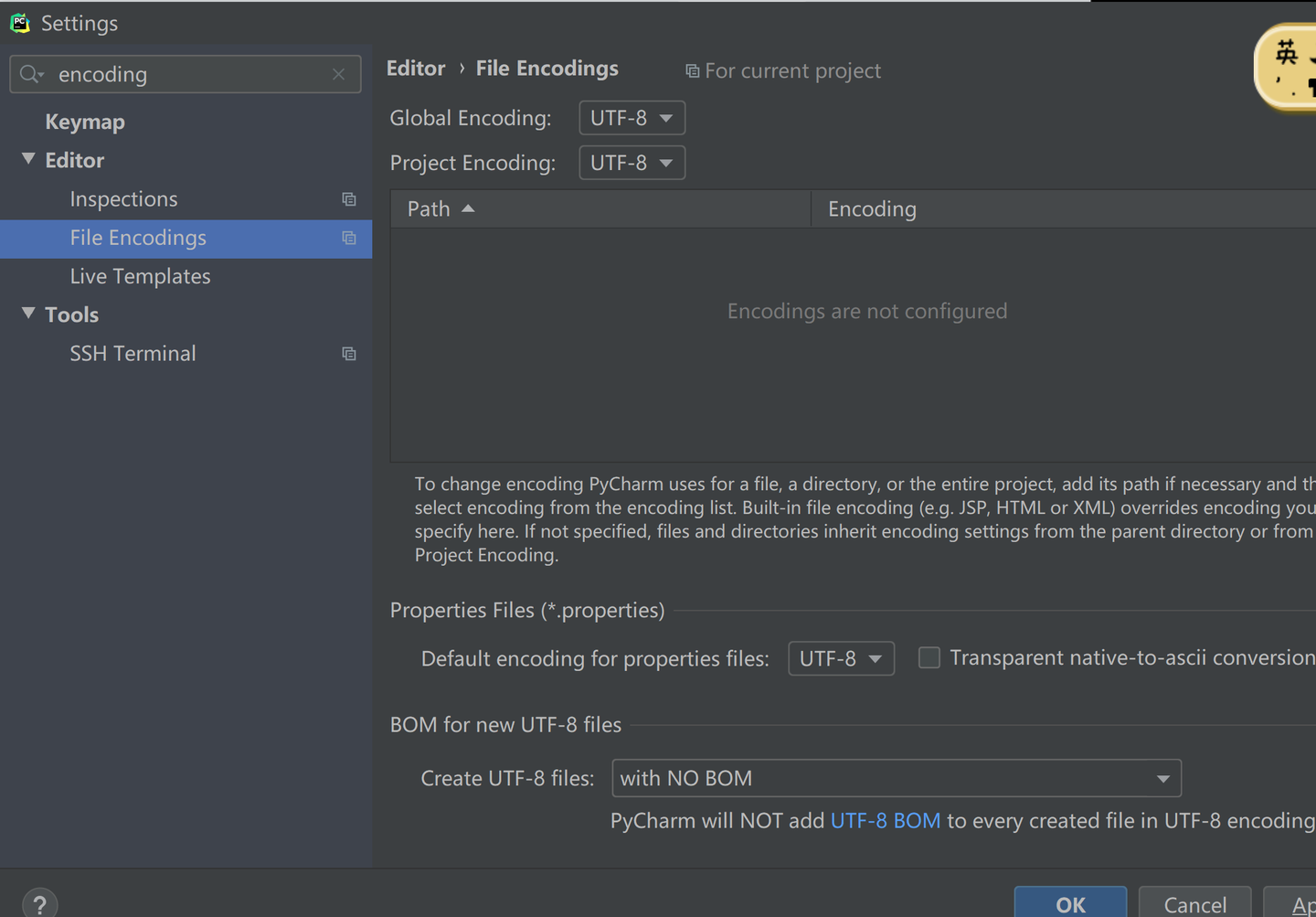Open properties files default encoding dropdown
The height and width of the screenshot is (917, 1316).
click(841, 658)
